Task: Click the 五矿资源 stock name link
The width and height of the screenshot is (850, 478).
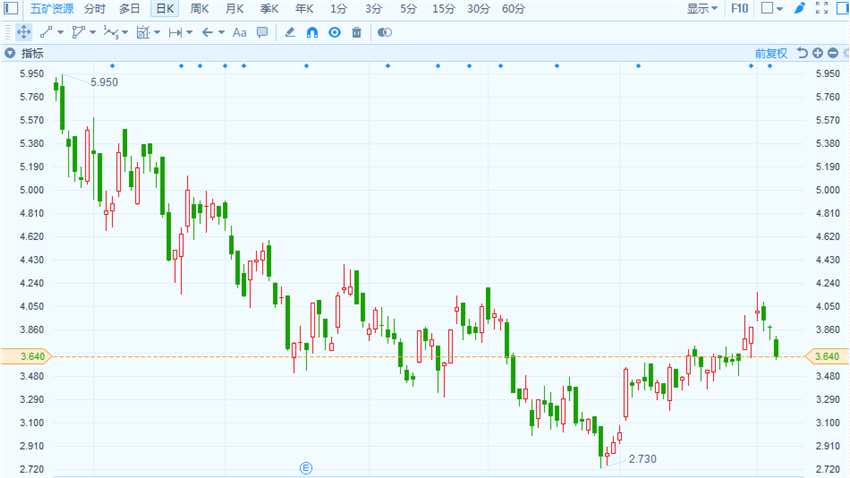Action: point(51,9)
